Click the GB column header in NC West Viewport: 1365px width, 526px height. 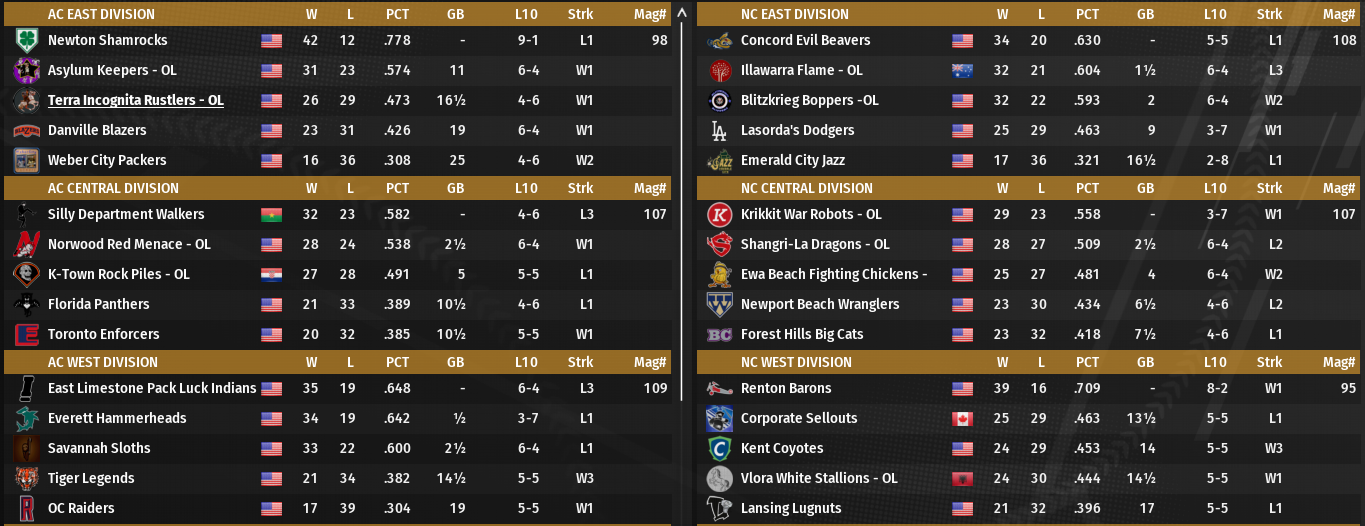1145,362
